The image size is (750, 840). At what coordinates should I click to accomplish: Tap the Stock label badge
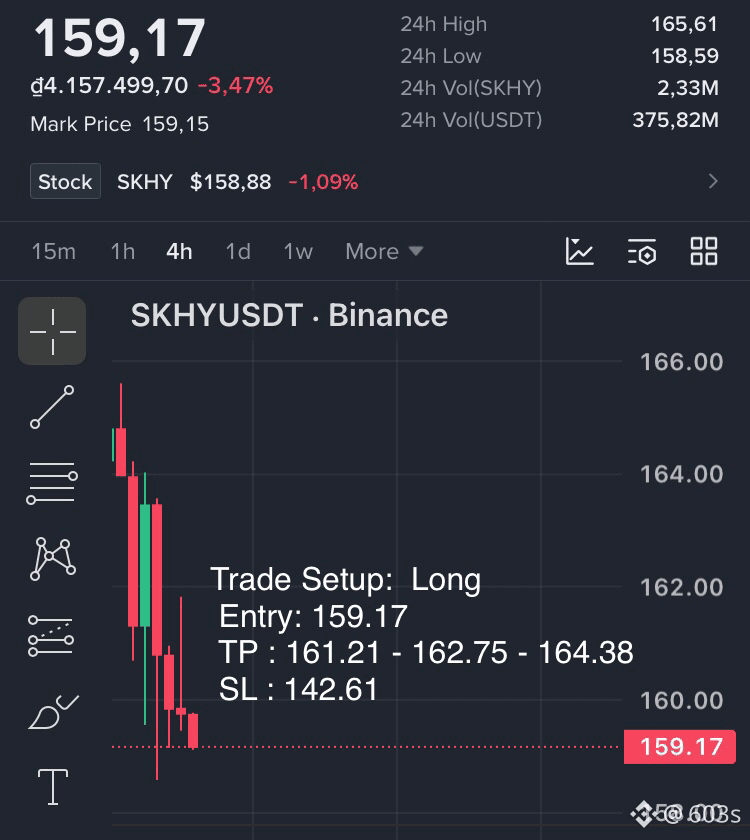[x=65, y=181]
